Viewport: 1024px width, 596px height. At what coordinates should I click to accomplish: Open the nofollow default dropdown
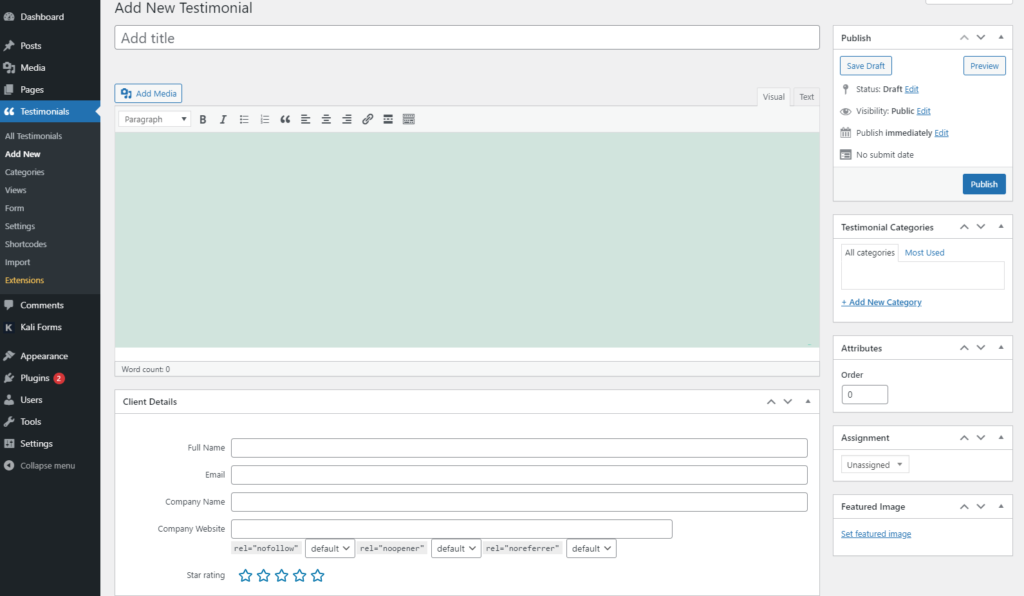coord(330,548)
